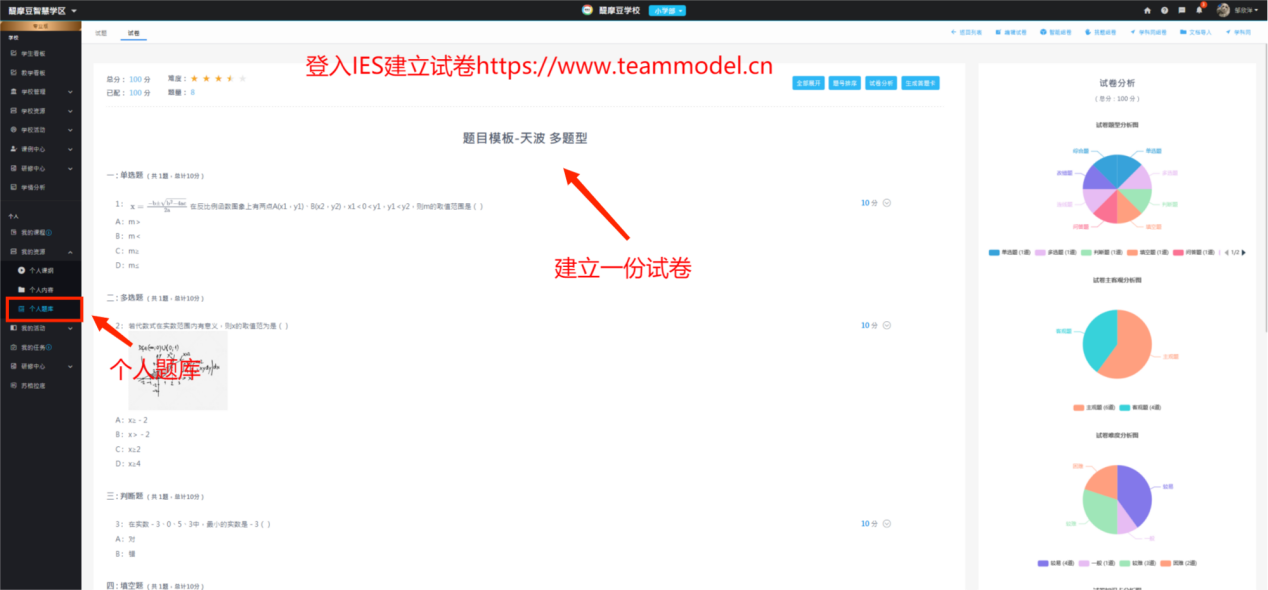Click the 文档导入 folder icon
1268x590 pixels.
1184,32
